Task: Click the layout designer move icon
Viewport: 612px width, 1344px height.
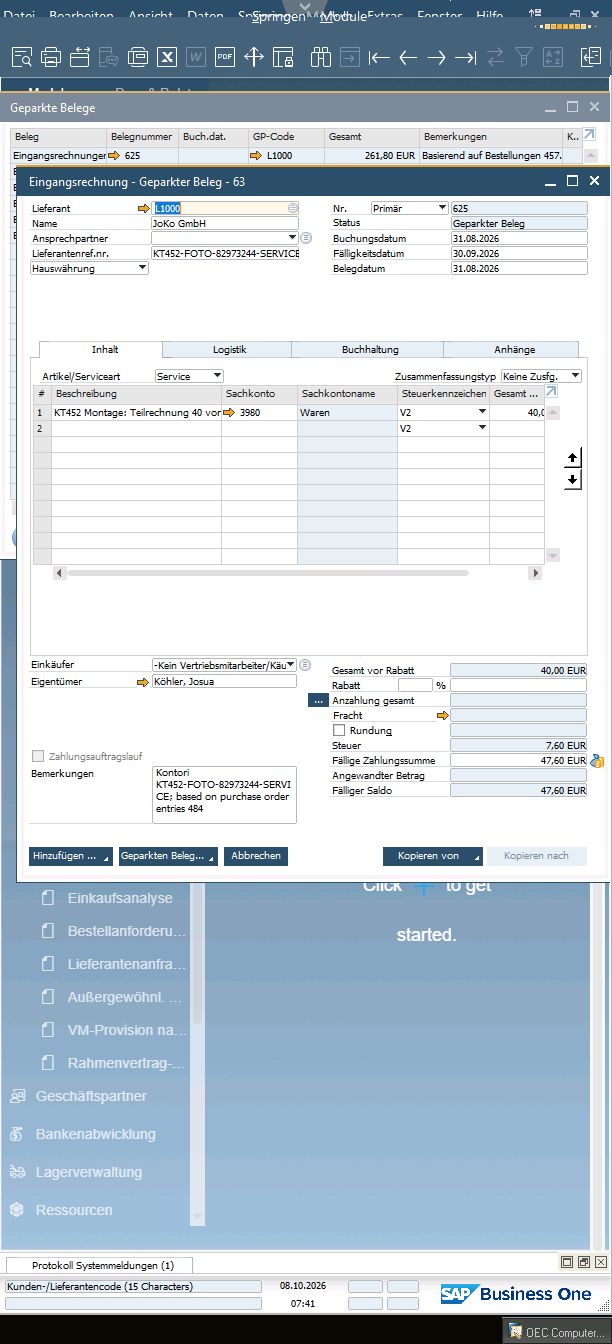Action: point(254,57)
